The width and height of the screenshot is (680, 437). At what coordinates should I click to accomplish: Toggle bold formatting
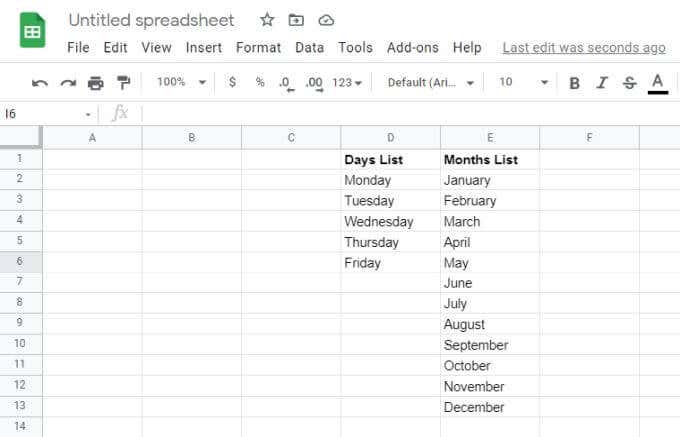pyautogui.click(x=574, y=83)
